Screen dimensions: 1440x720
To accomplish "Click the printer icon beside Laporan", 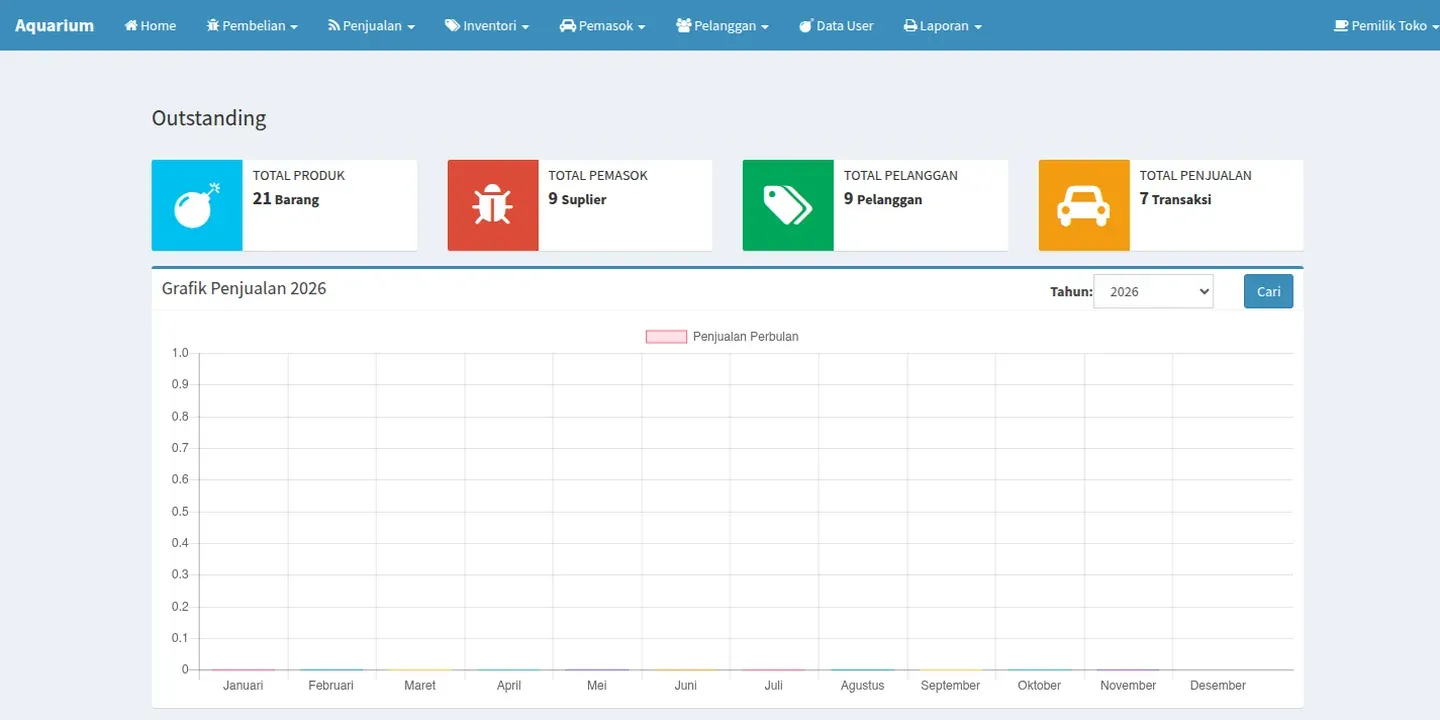I will pyautogui.click(x=910, y=26).
